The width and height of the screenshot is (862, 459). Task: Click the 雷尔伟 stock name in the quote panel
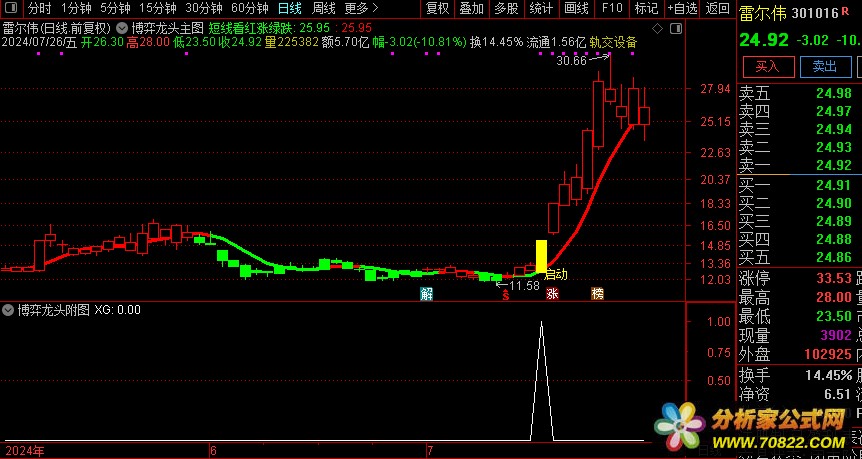[x=763, y=13]
